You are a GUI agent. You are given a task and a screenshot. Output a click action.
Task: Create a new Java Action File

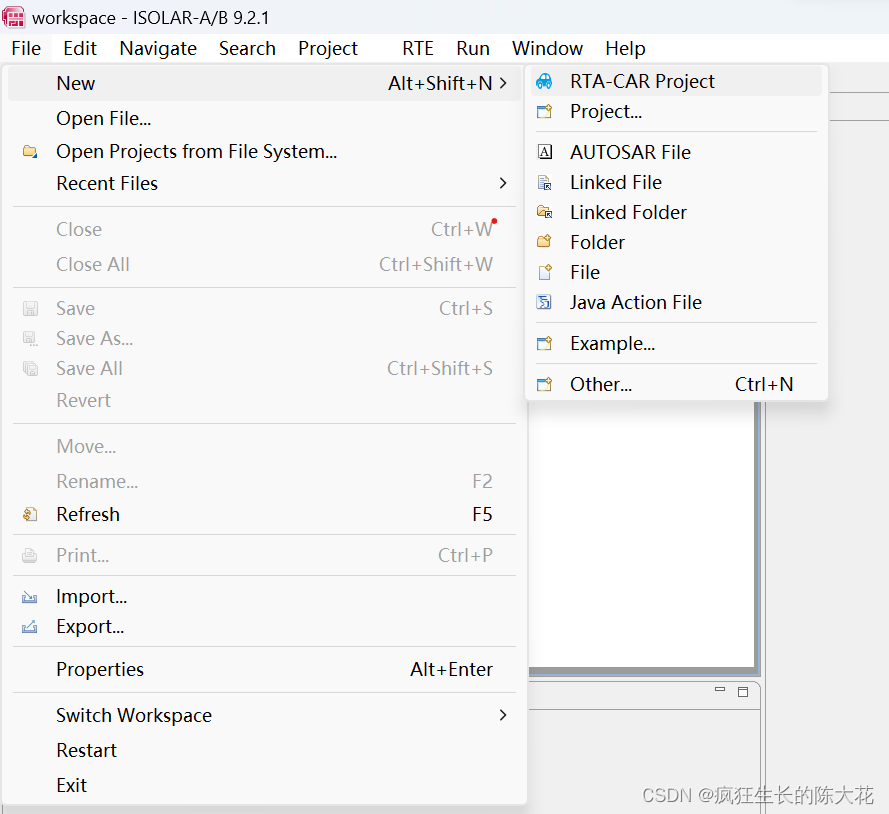pos(635,302)
